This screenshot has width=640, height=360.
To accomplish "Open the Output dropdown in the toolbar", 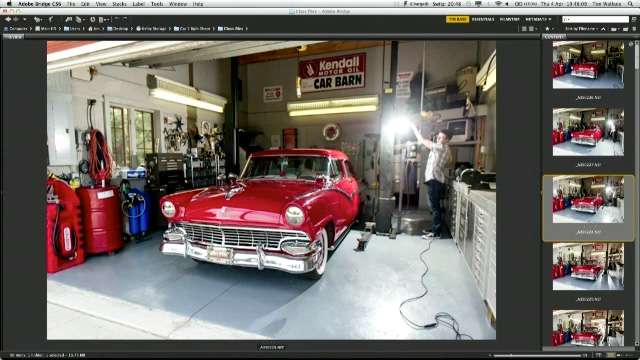I will tap(104, 19).
